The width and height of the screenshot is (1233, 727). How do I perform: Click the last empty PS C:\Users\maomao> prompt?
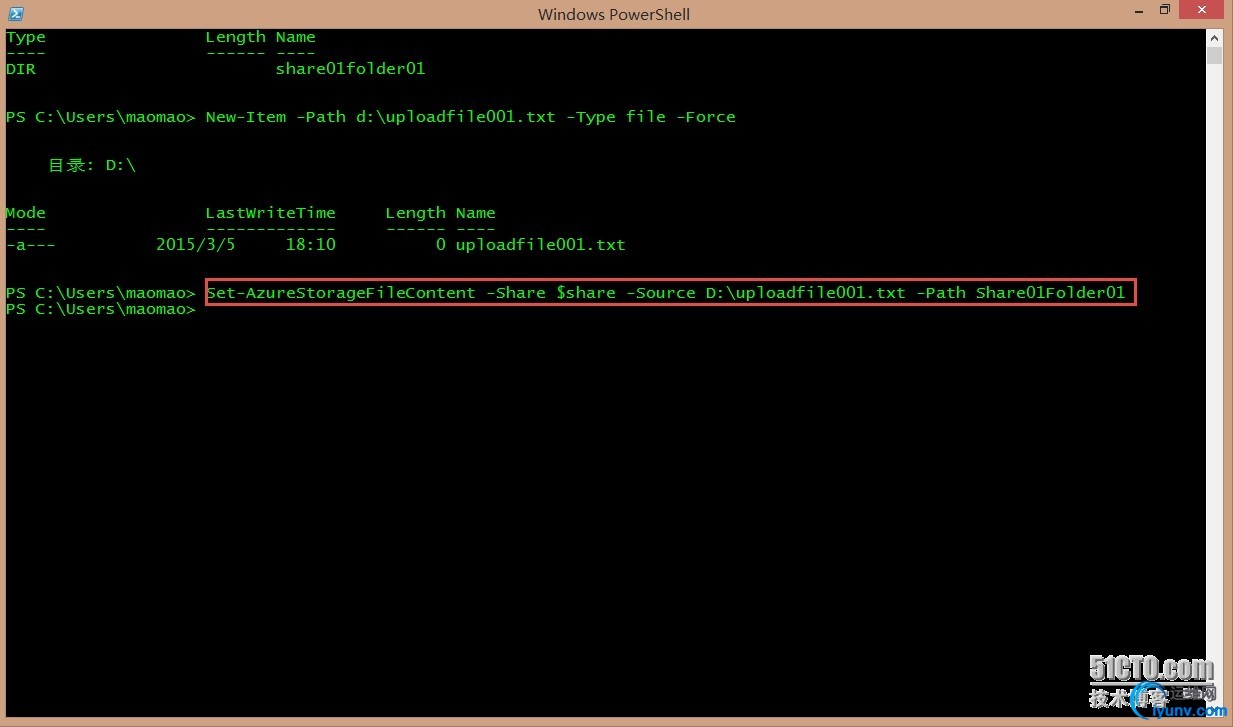point(100,309)
